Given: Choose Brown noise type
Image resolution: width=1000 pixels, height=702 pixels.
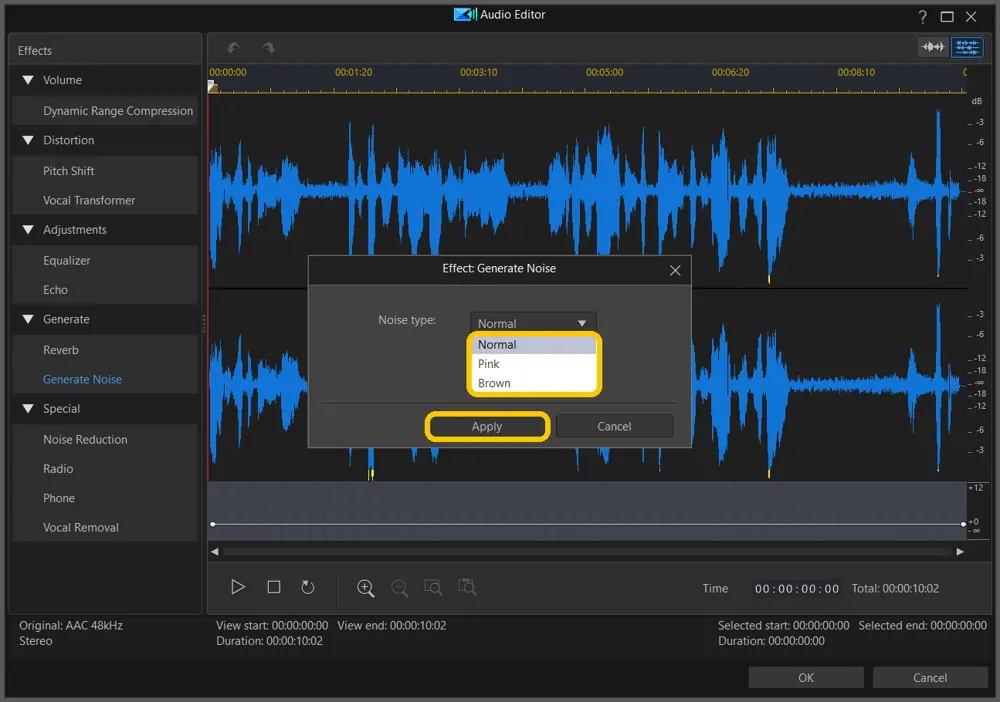Looking at the screenshot, I should (534, 383).
